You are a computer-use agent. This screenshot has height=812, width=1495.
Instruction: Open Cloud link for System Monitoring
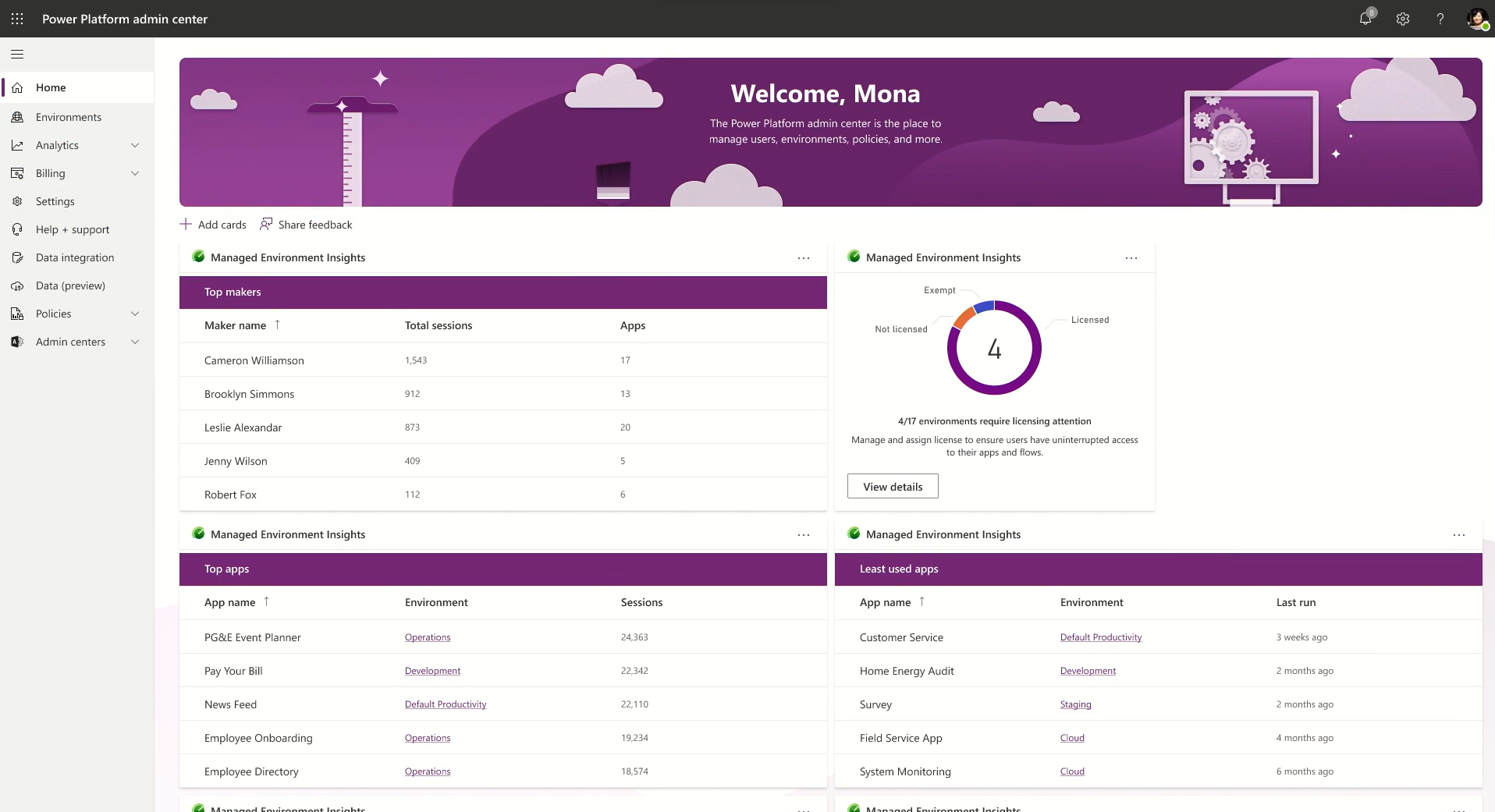1072,771
